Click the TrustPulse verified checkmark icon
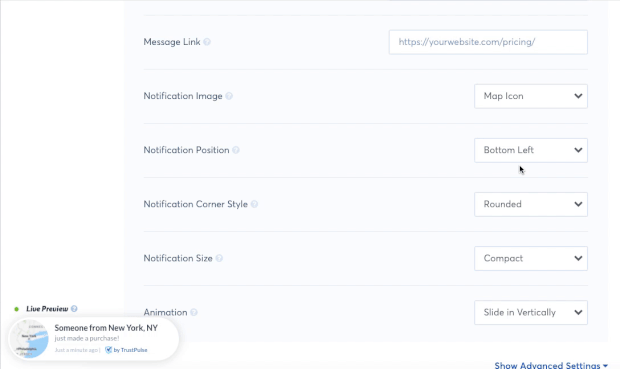 pyautogui.click(x=108, y=350)
